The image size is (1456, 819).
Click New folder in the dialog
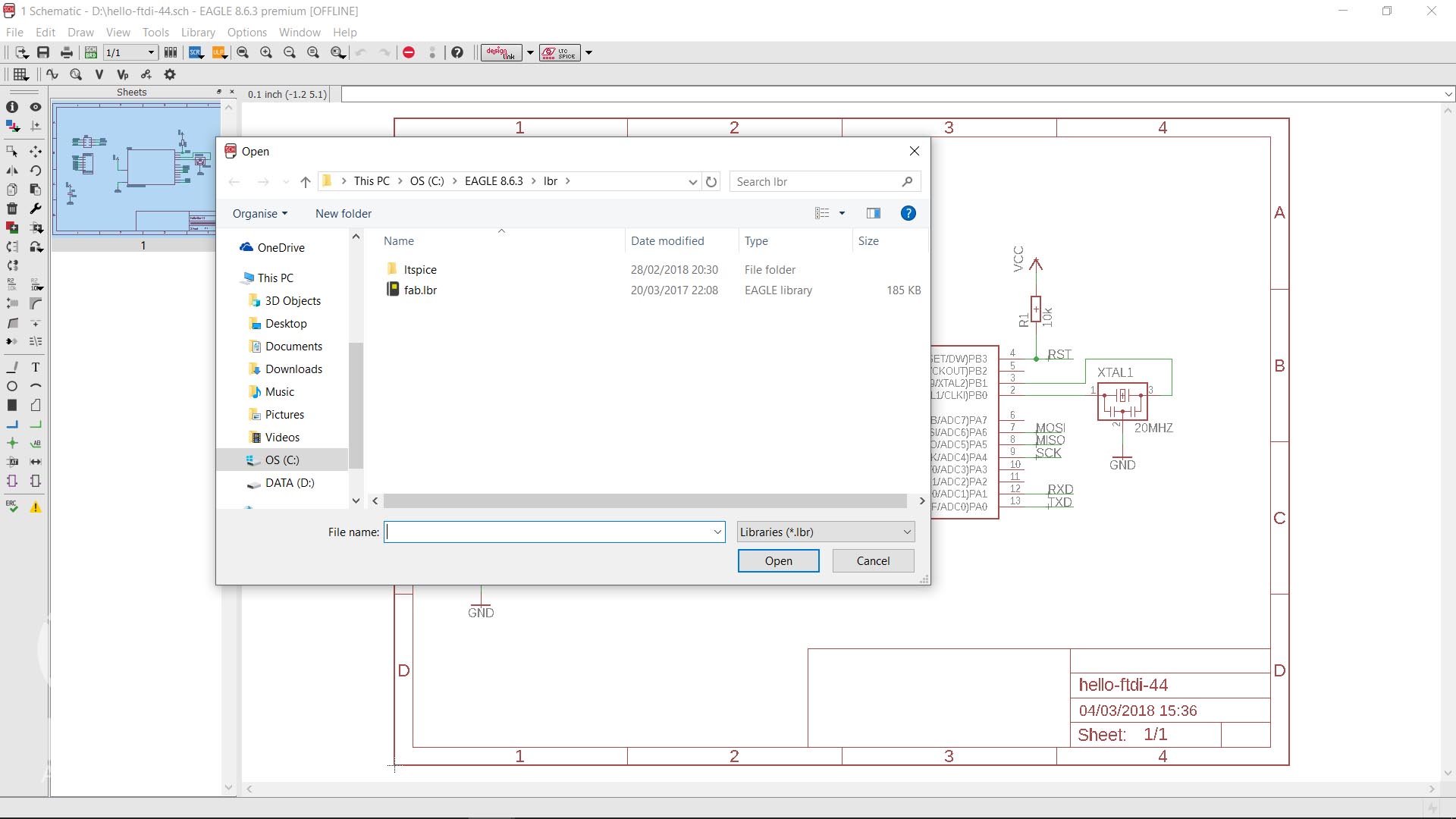click(344, 213)
